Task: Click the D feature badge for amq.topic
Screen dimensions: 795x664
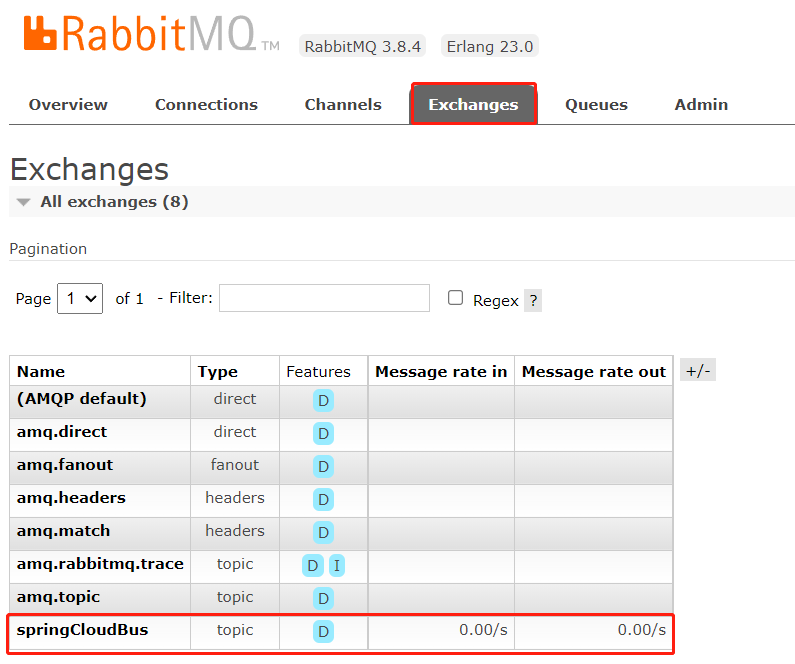Action: tap(323, 599)
